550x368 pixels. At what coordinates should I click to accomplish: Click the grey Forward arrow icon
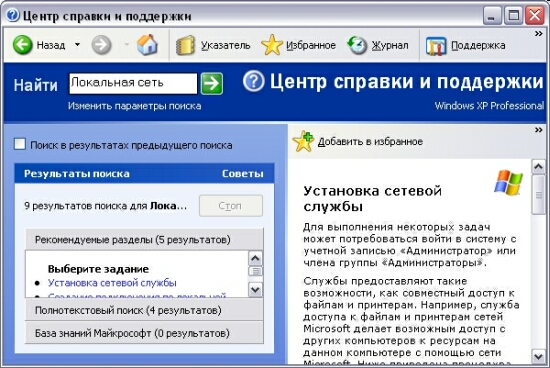click(x=101, y=45)
